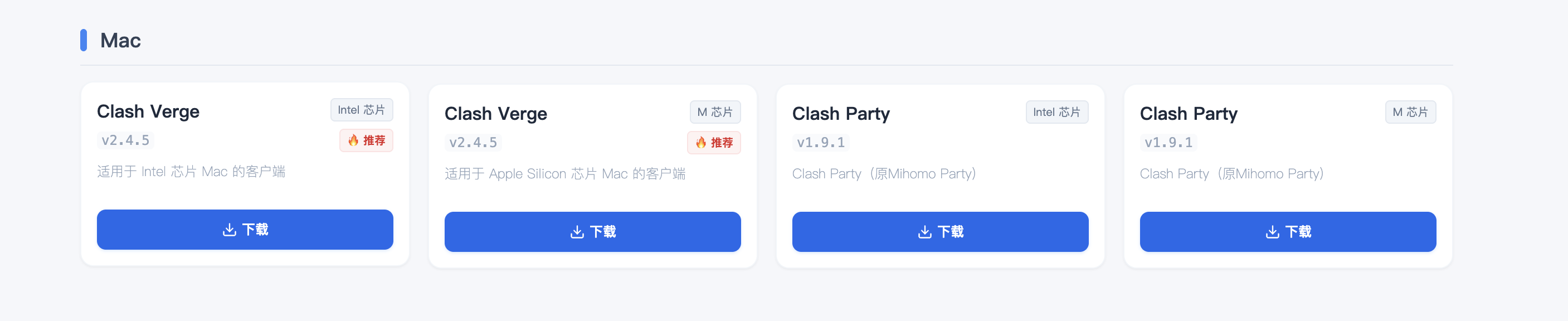Download Clash Verge for M chip

point(592,232)
